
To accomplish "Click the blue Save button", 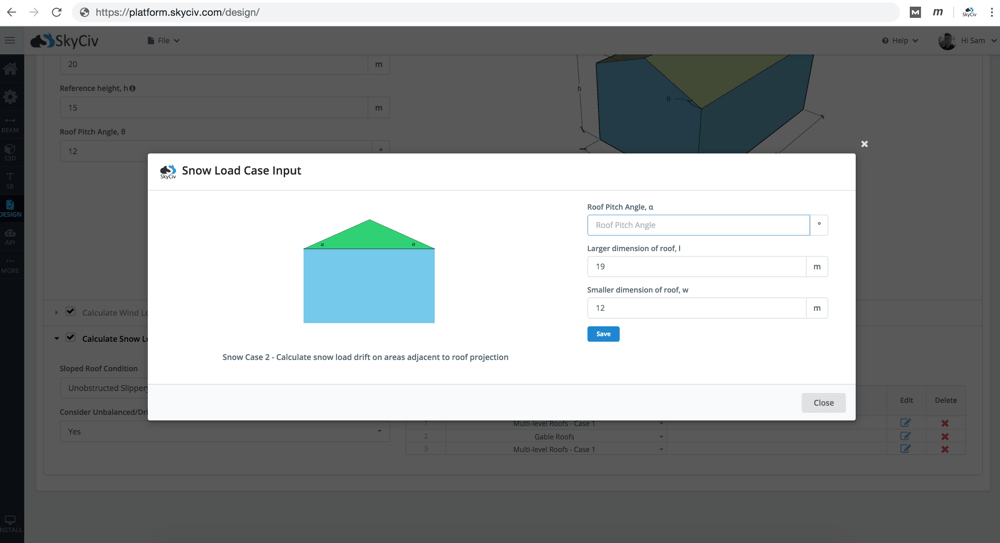I will (603, 334).
